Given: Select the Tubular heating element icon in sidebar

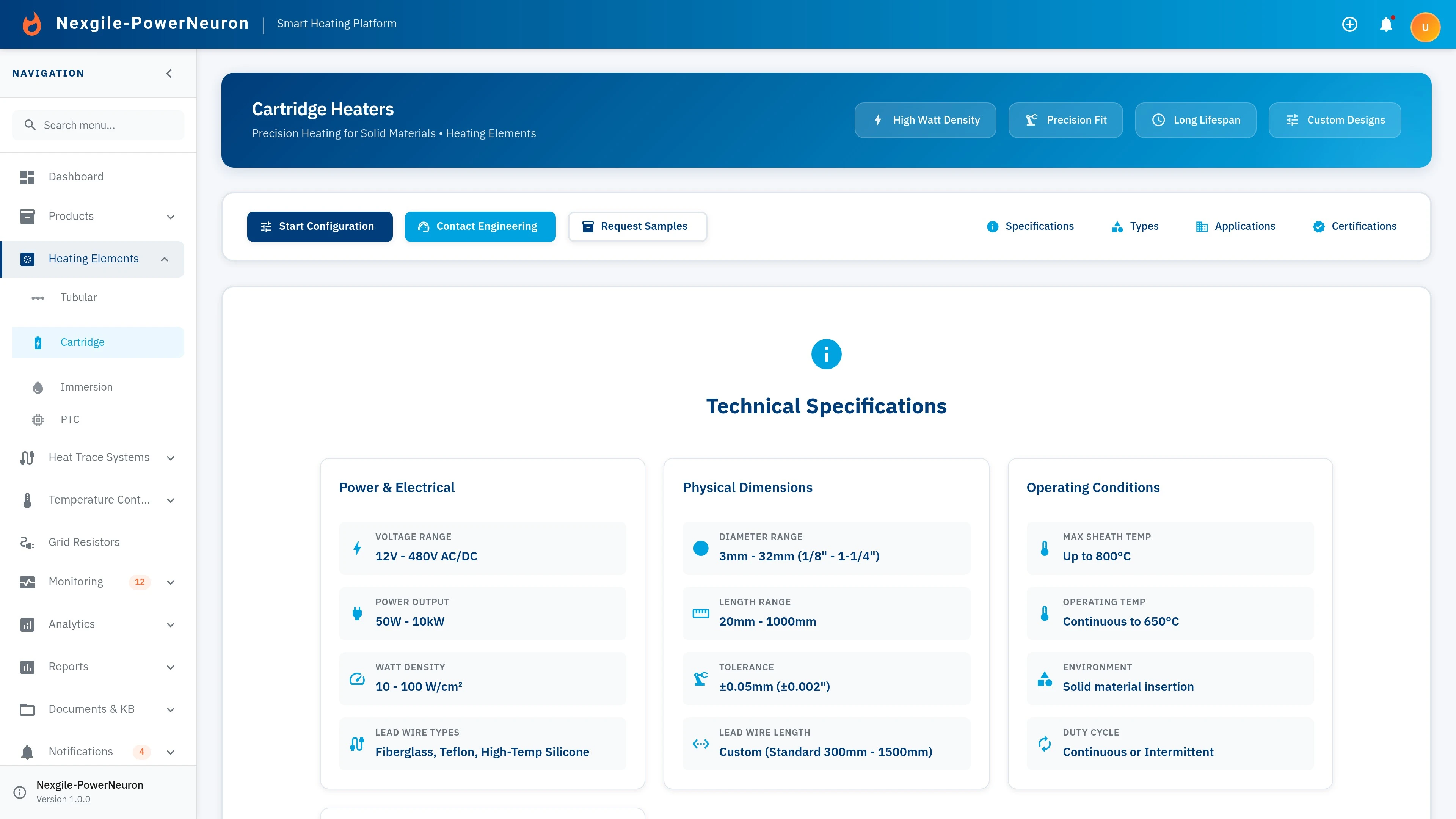Looking at the screenshot, I should pyautogui.click(x=37, y=297).
